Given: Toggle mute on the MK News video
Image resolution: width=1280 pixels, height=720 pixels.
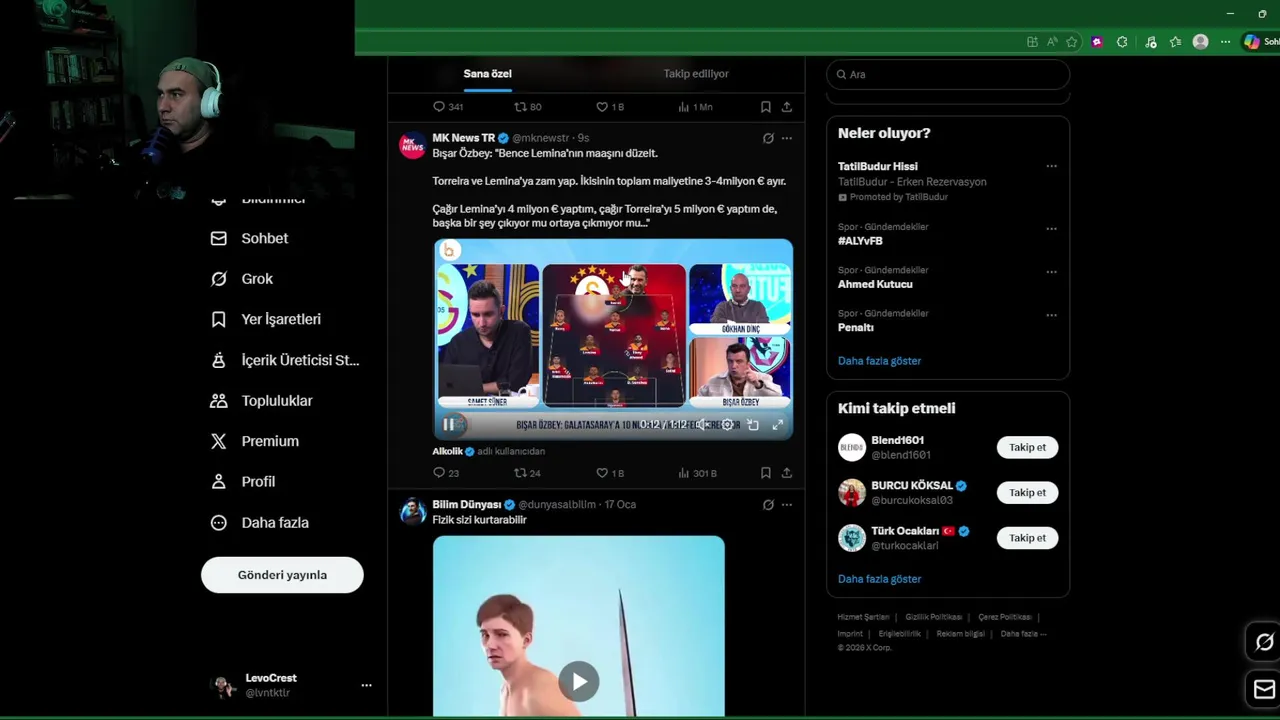Looking at the screenshot, I should (702, 425).
